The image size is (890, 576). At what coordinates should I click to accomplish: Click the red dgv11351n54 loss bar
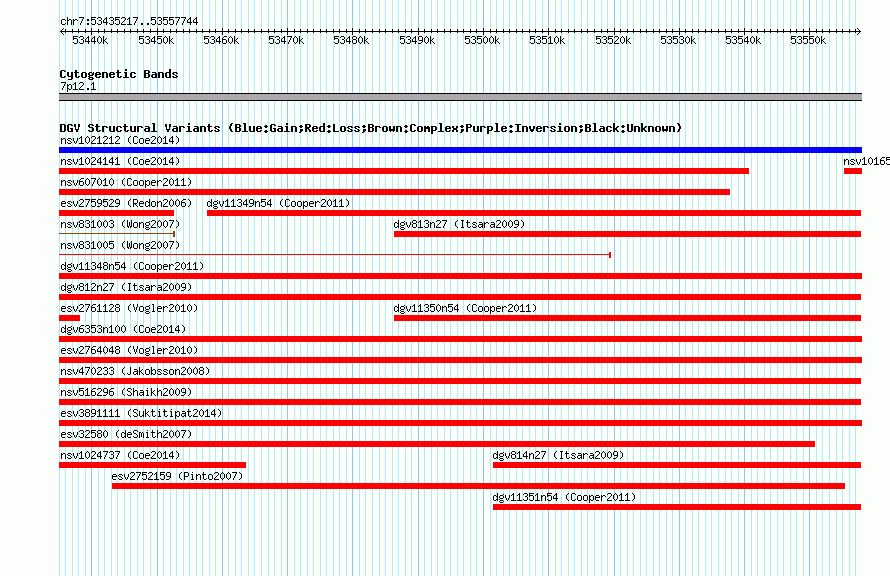677,507
